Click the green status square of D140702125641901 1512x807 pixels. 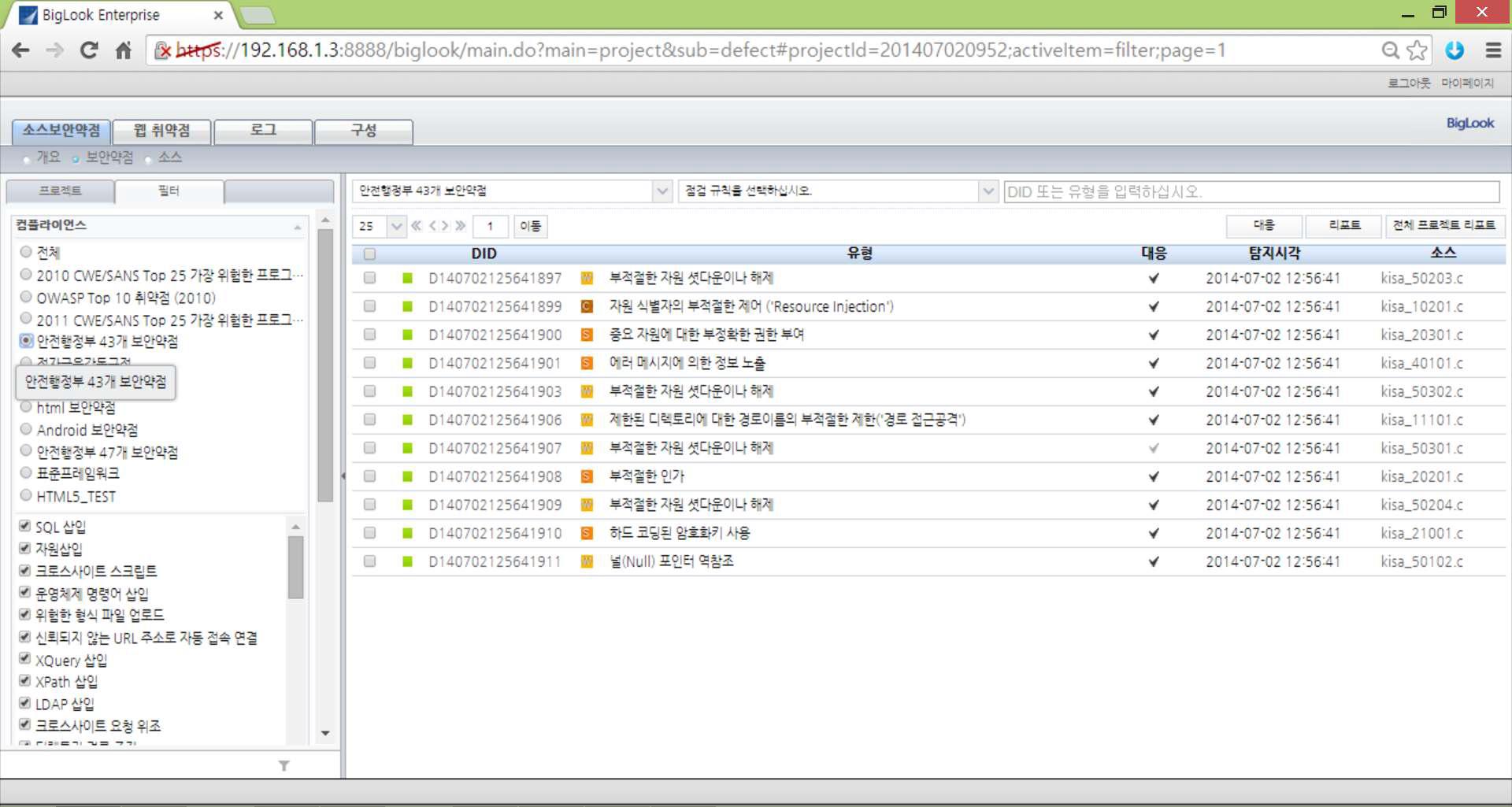[407, 363]
